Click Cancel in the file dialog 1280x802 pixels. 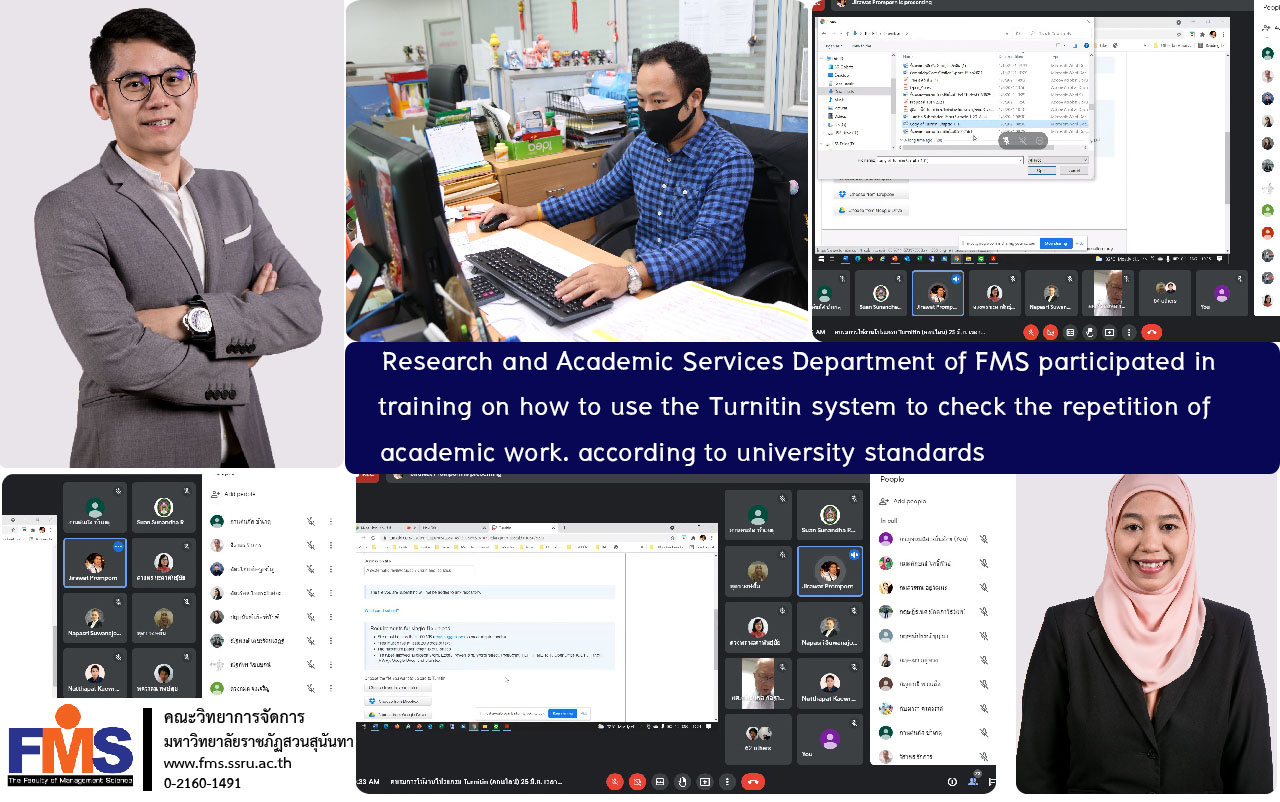coord(1074,171)
